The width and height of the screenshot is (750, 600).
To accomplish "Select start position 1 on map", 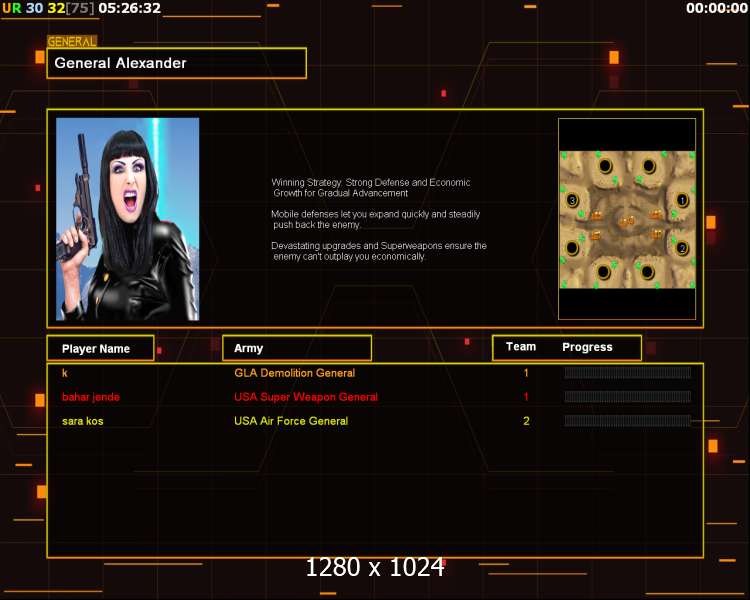I will (x=682, y=200).
